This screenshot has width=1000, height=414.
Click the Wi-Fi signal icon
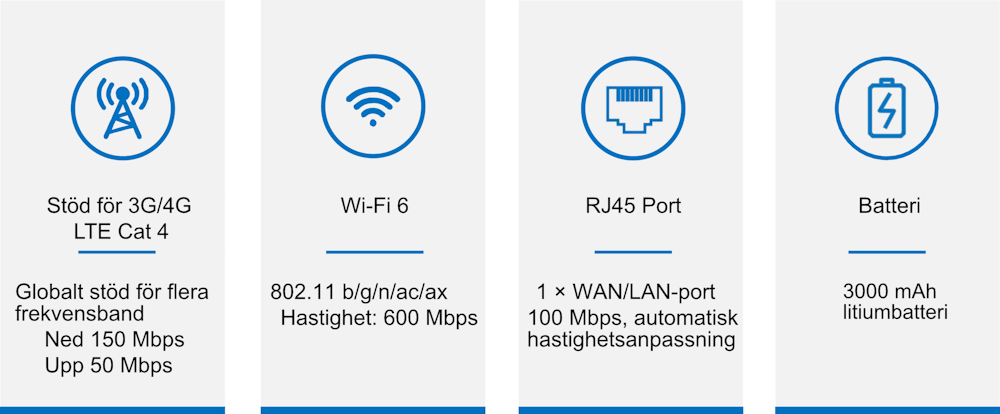(x=373, y=106)
